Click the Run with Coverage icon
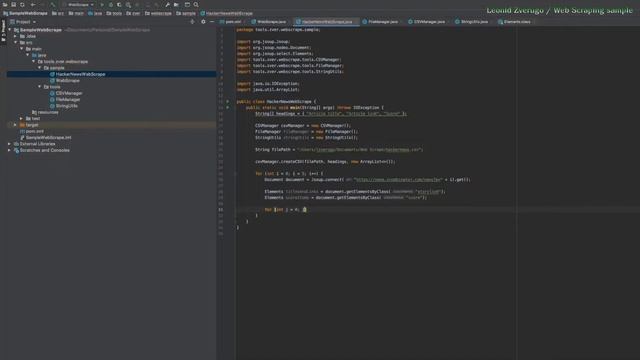 click(x=119, y=5)
